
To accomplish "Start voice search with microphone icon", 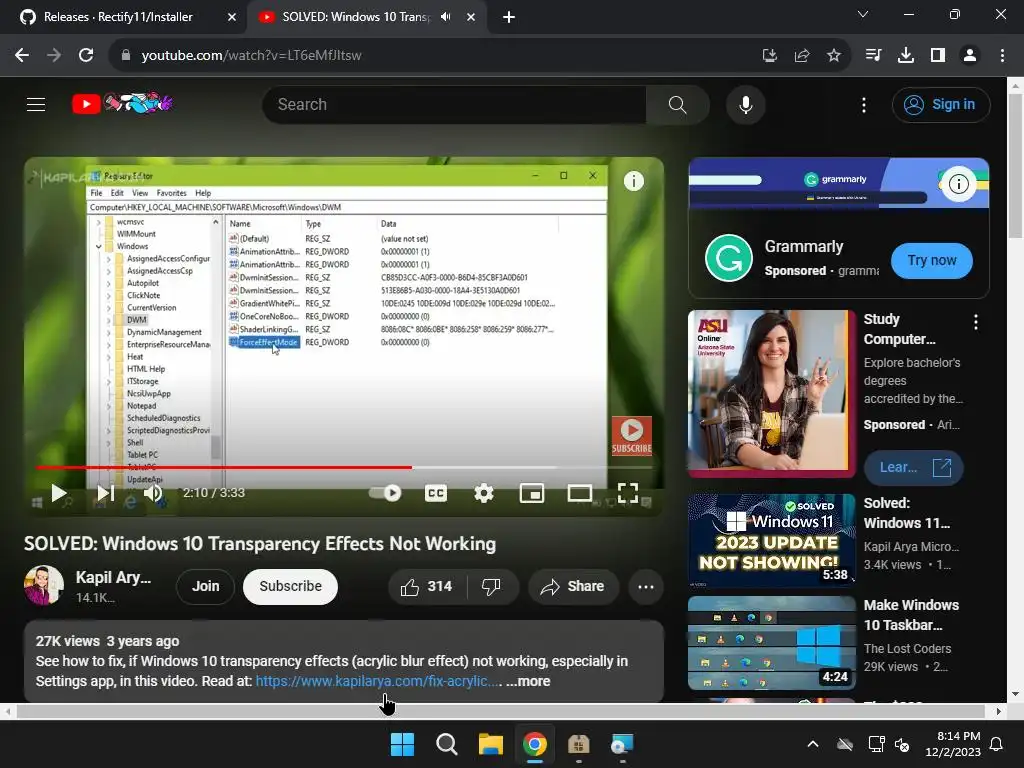I will point(745,104).
